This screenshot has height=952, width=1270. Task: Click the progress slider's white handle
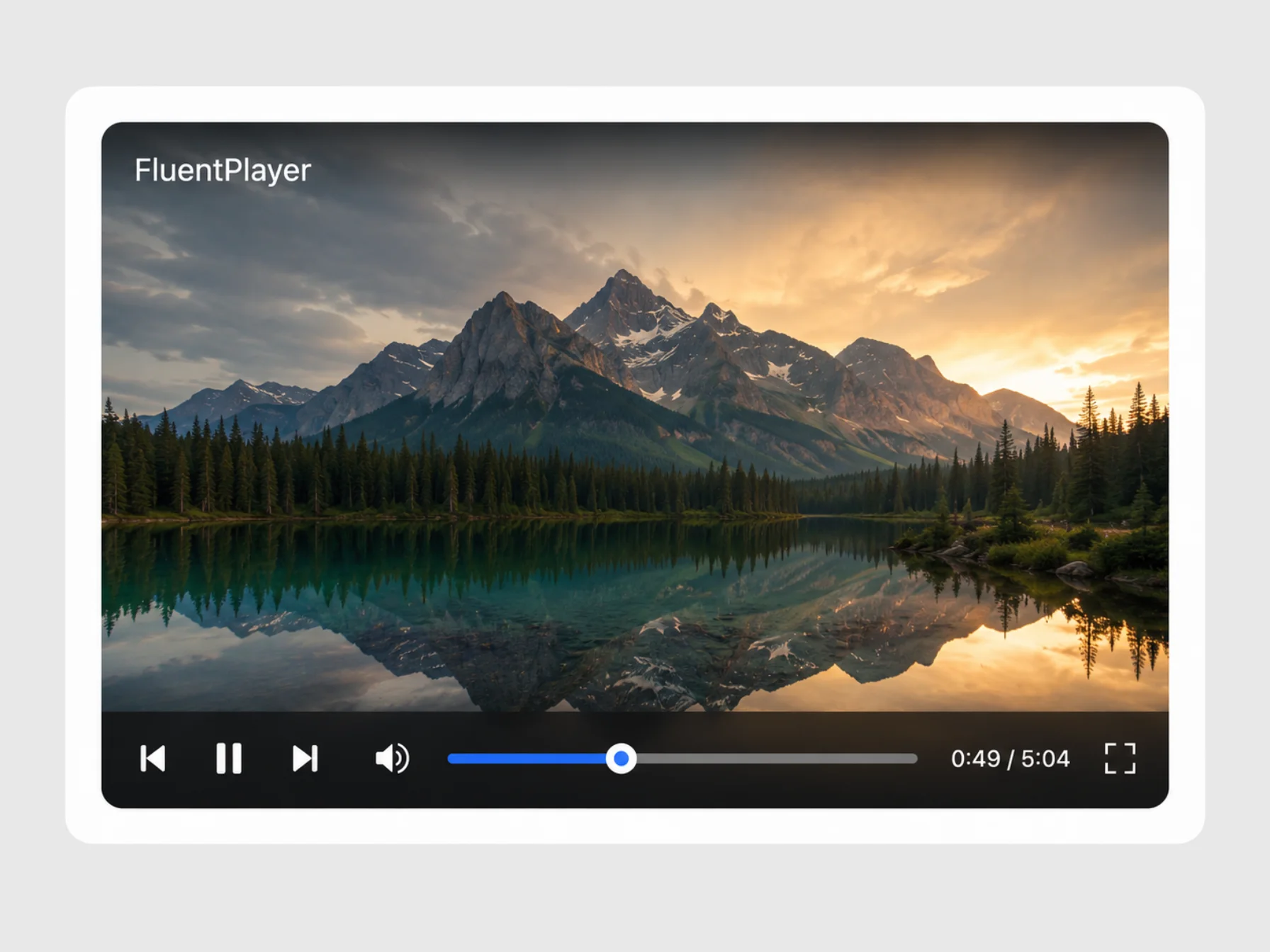pyautogui.click(x=621, y=759)
